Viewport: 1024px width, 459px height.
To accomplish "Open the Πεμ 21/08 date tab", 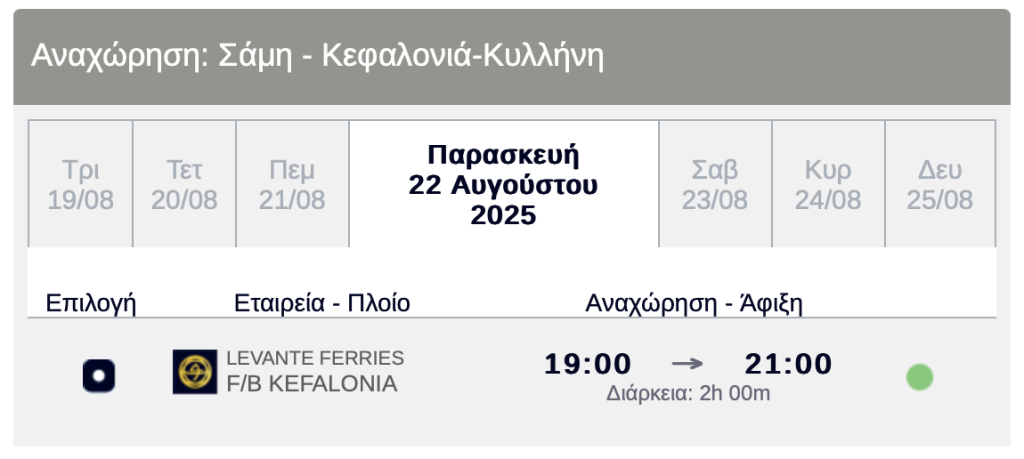I will (x=292, y=184).
